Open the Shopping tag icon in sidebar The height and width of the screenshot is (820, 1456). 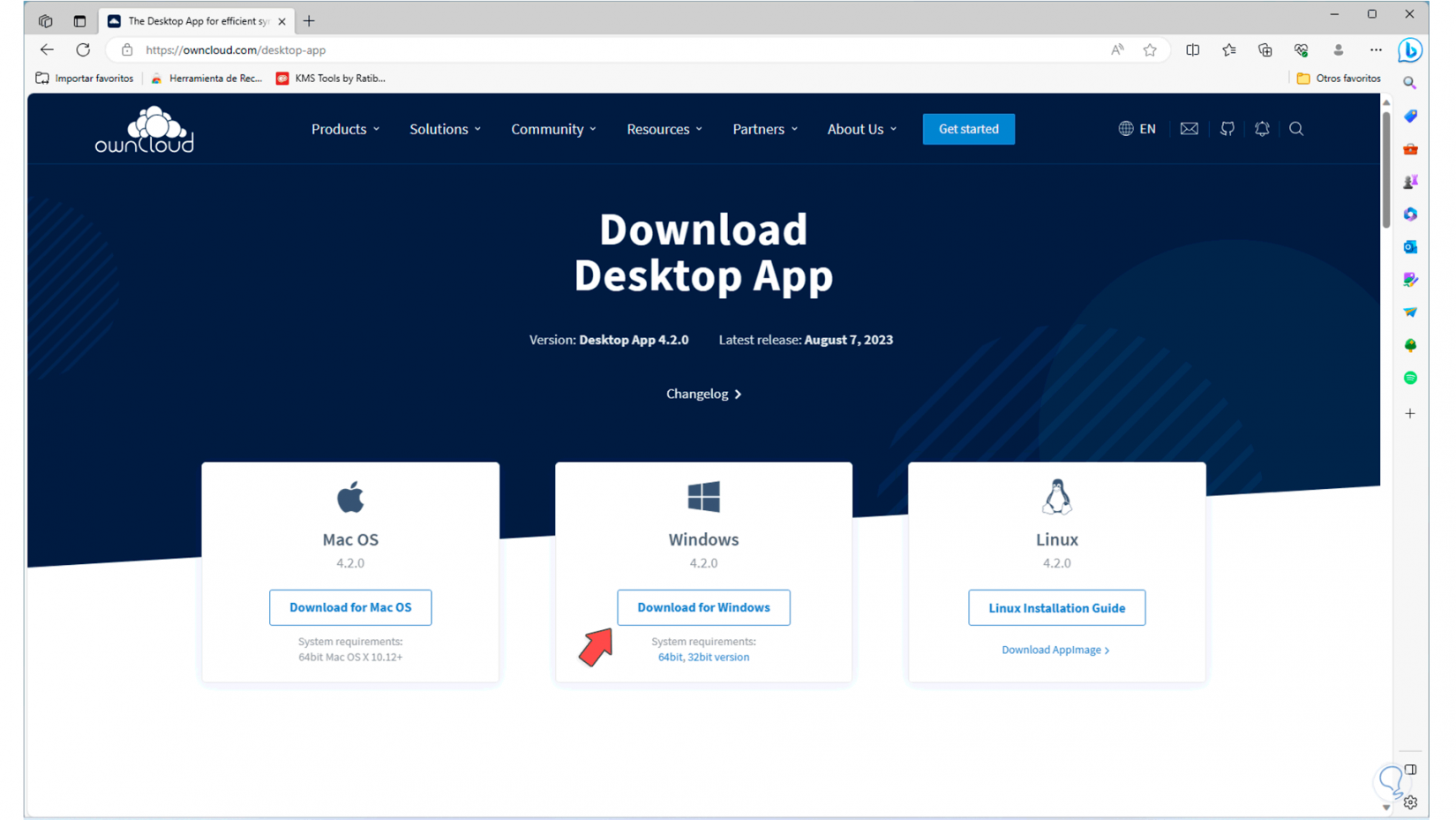coord(1410,117)
